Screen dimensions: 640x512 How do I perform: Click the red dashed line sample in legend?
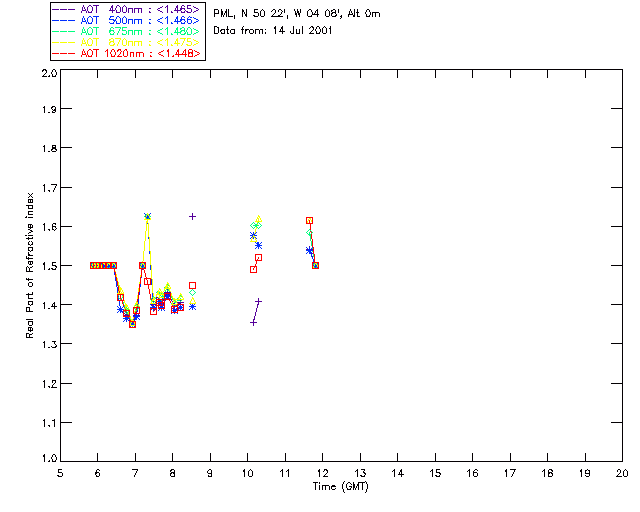[x=64, y=53]
